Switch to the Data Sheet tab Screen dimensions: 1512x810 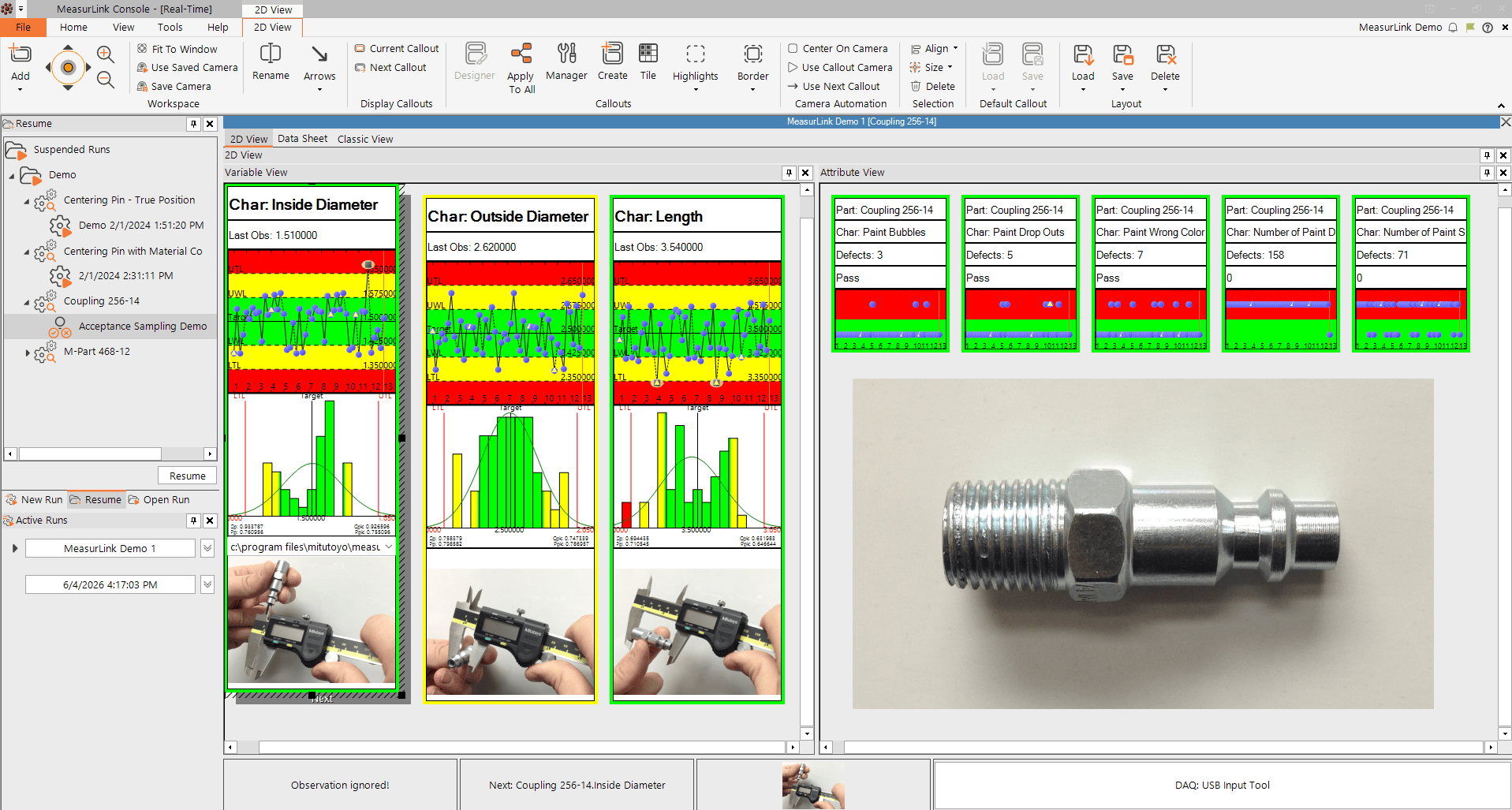pos(302,139)
